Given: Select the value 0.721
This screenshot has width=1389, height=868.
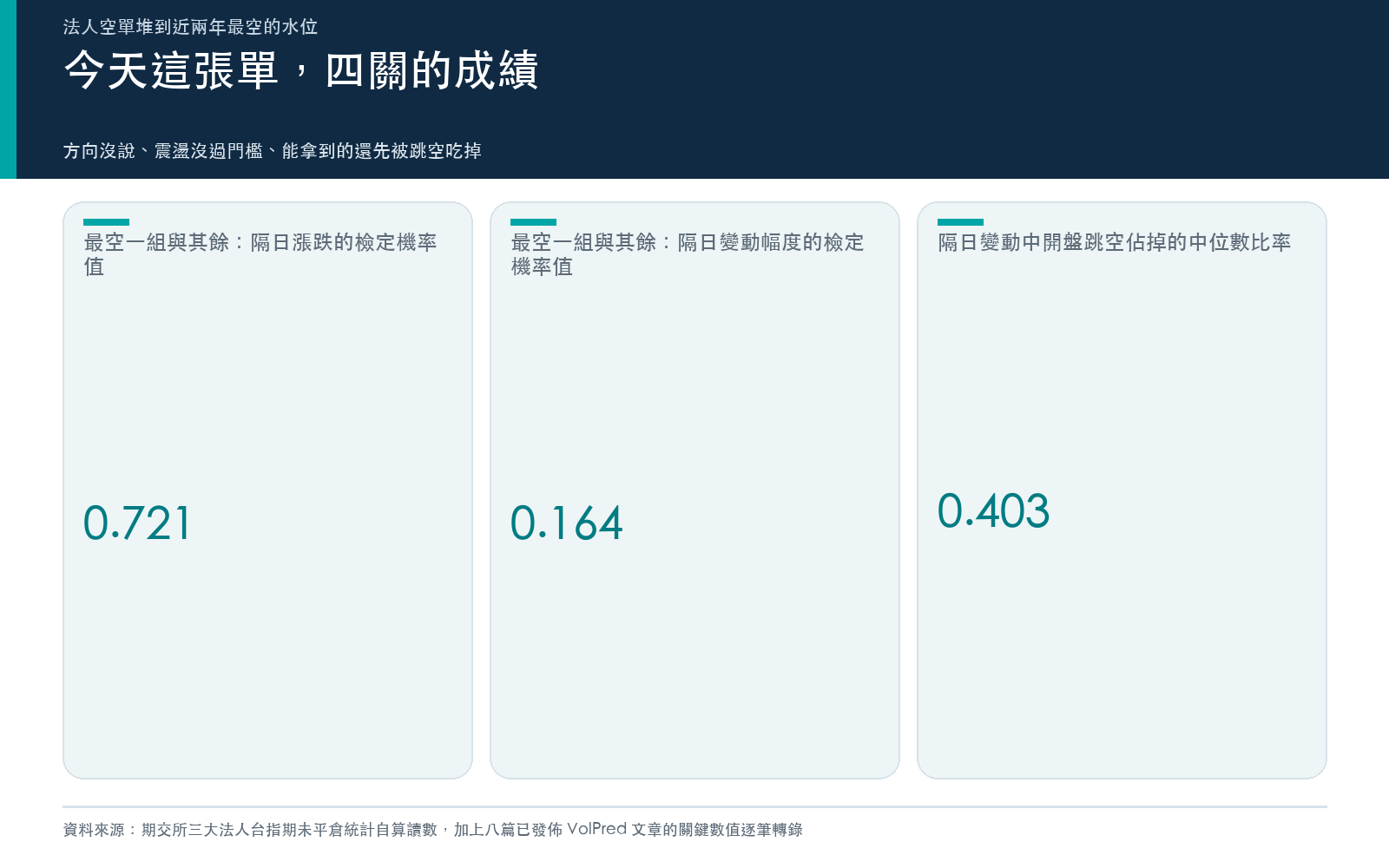Looking at the screenshot, I should [x=137, y=523].
